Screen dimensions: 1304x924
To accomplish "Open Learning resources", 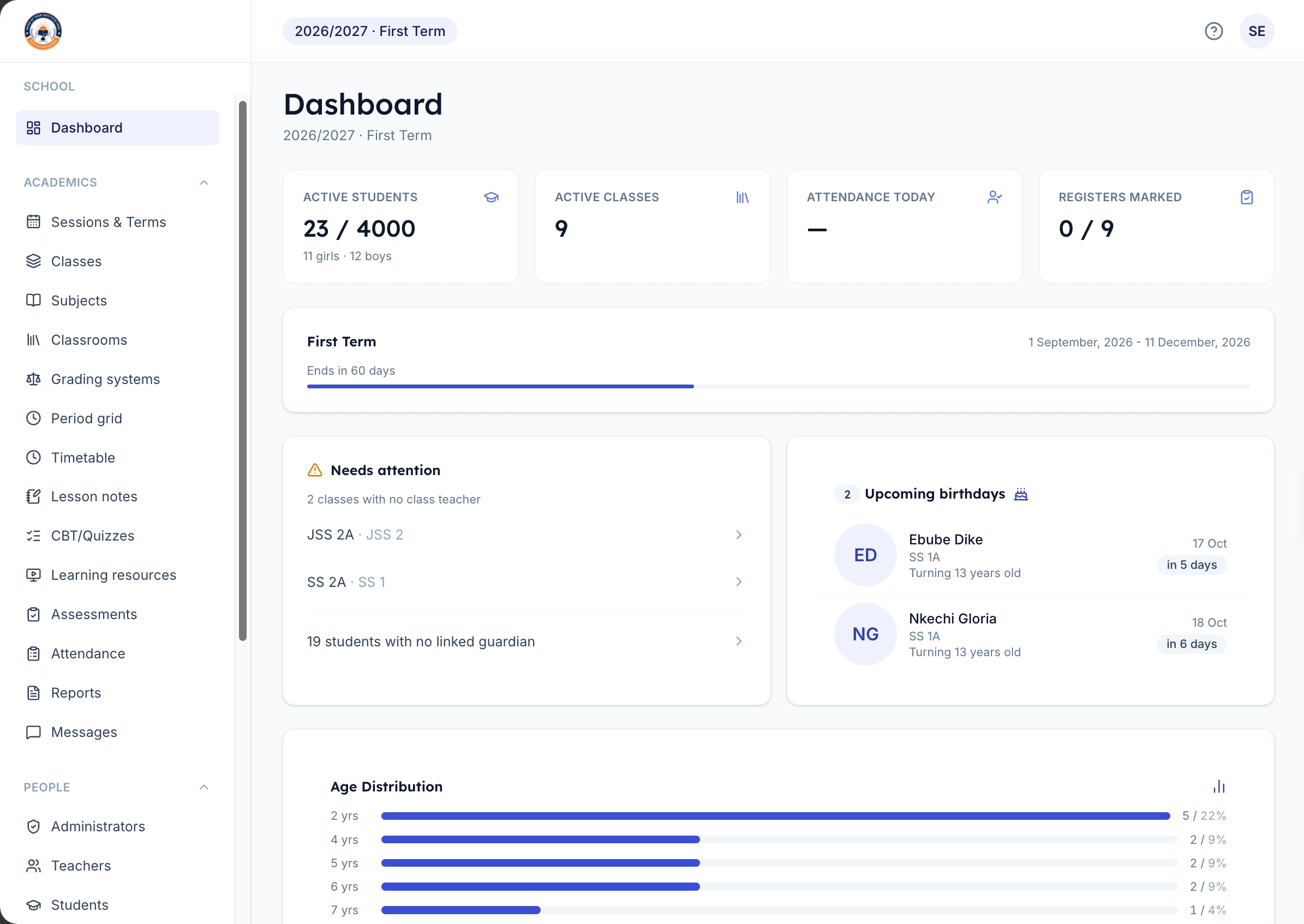I will 117,575.
